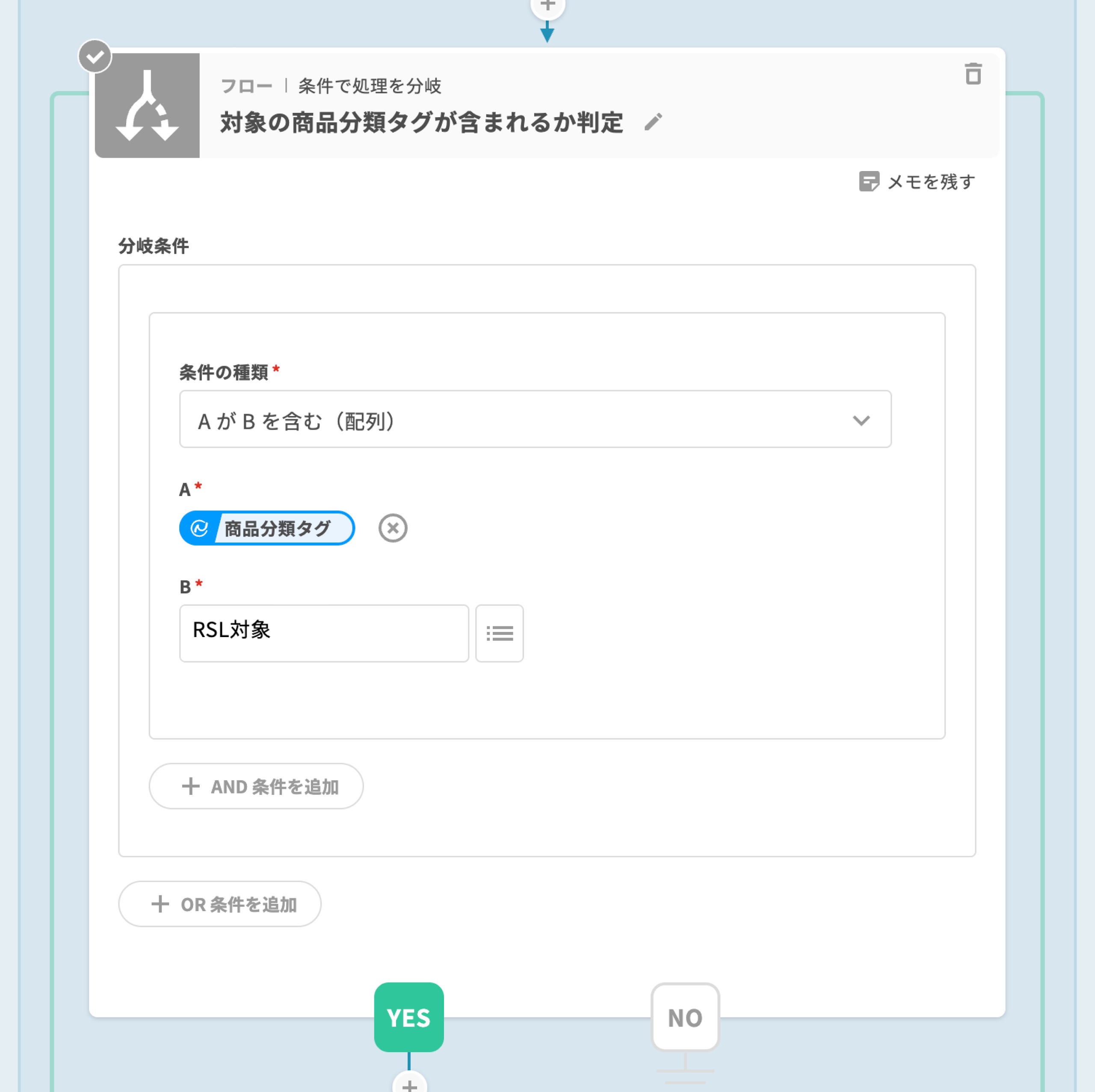Image resolution: width=1095 pixels, height=1092 pixels.
Task: Click the step title 対象の商品分類タグが含まれるか判定
Action: (x=422, y=122)
